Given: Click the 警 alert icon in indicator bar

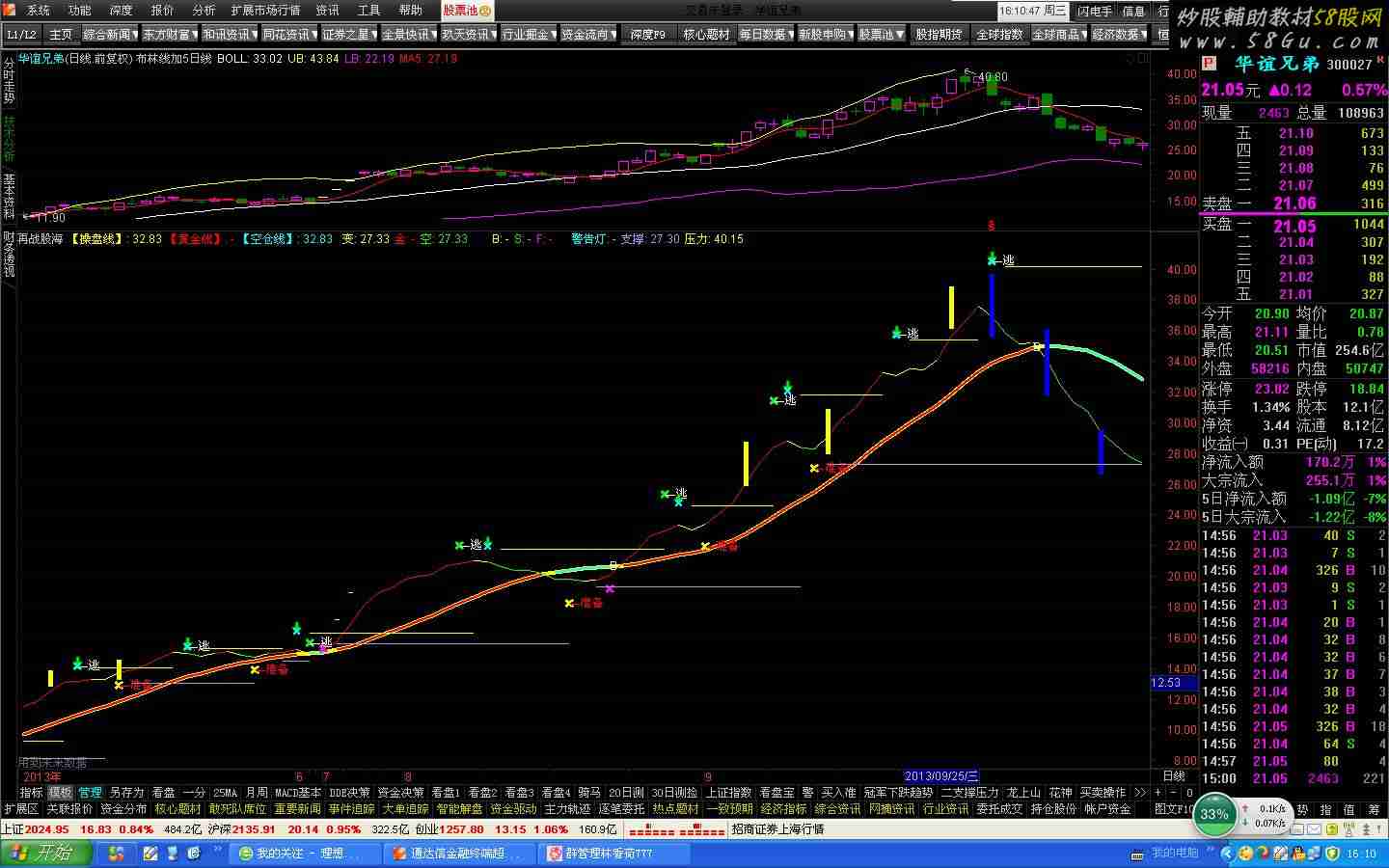Looking at the screenshot, I should click(x=808, y=793).
